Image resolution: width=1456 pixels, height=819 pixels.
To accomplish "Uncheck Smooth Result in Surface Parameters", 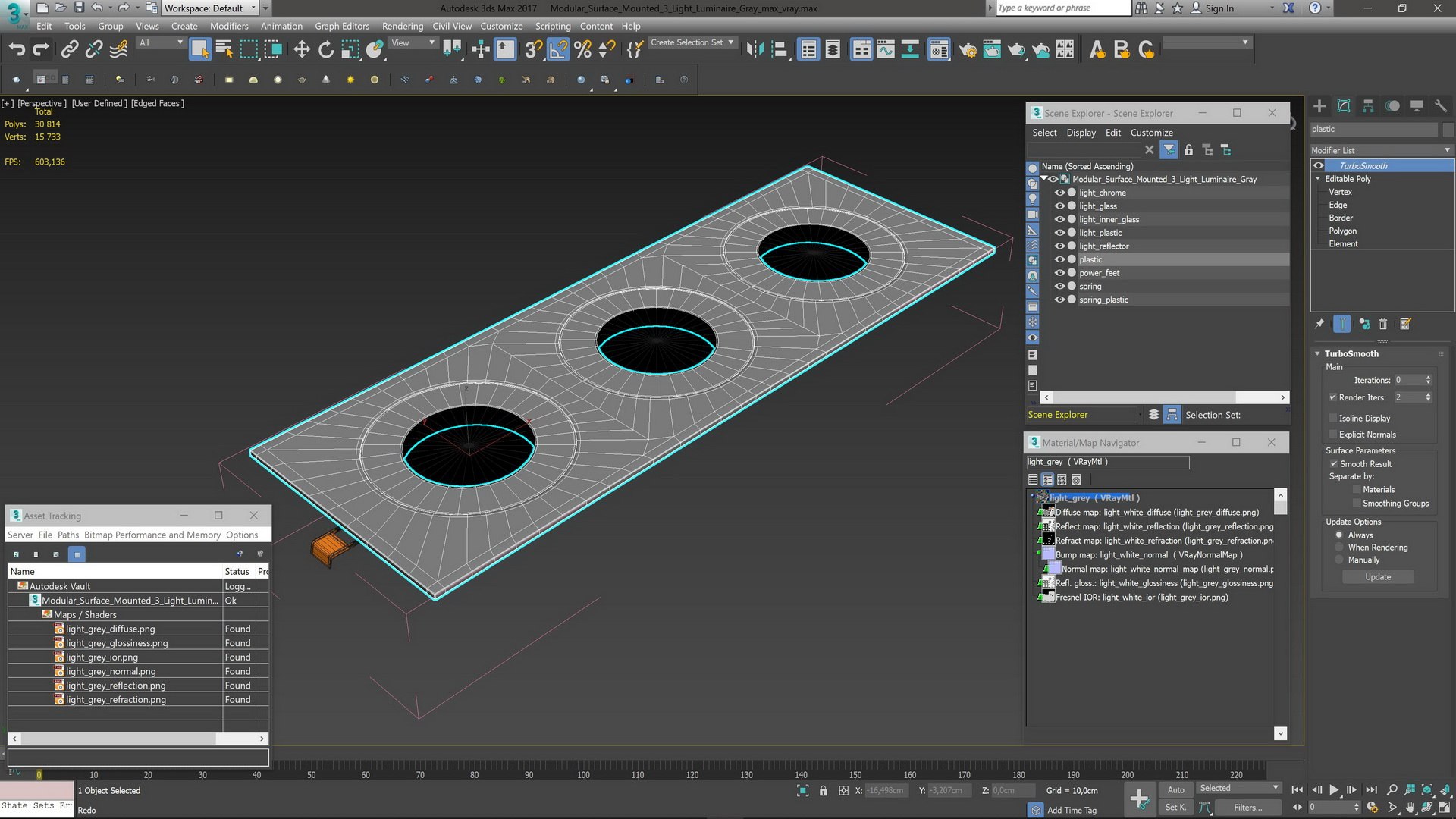I will click(x=1333, y=464).
